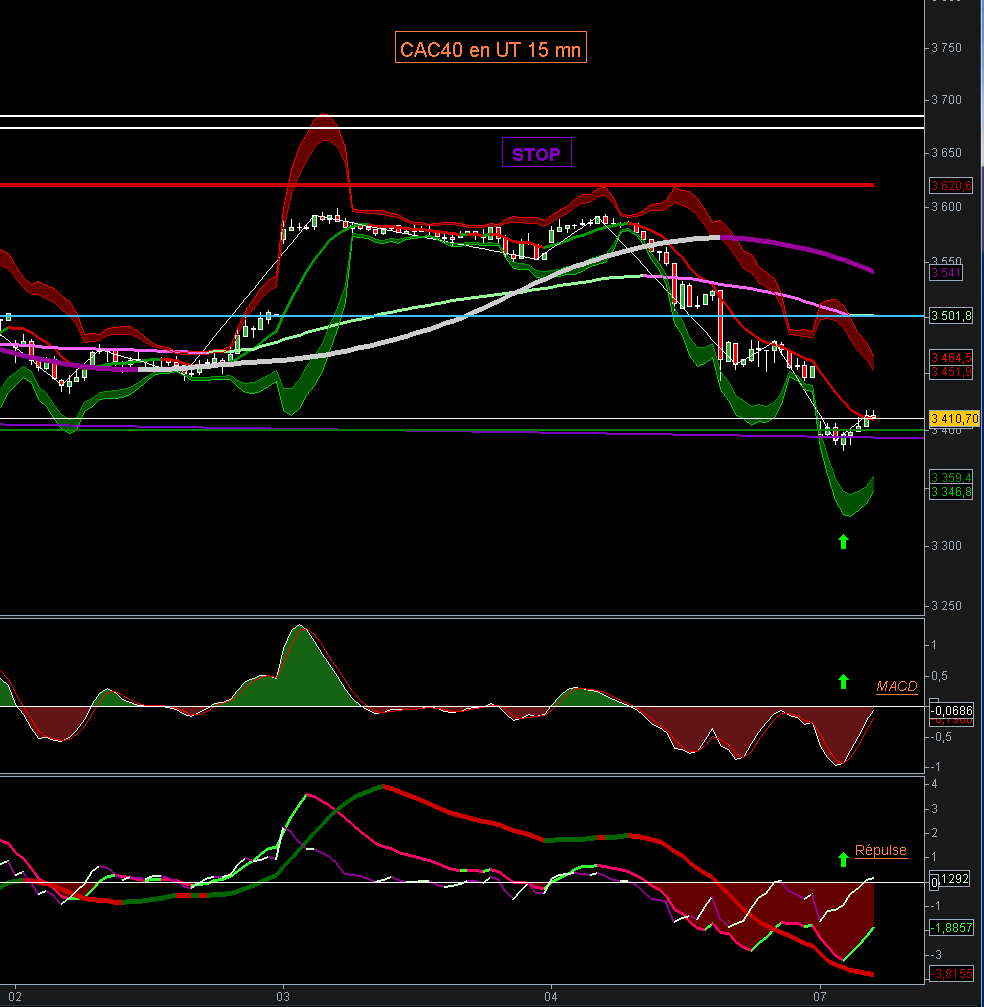Click the red 3 620,6 price tag

951,186
